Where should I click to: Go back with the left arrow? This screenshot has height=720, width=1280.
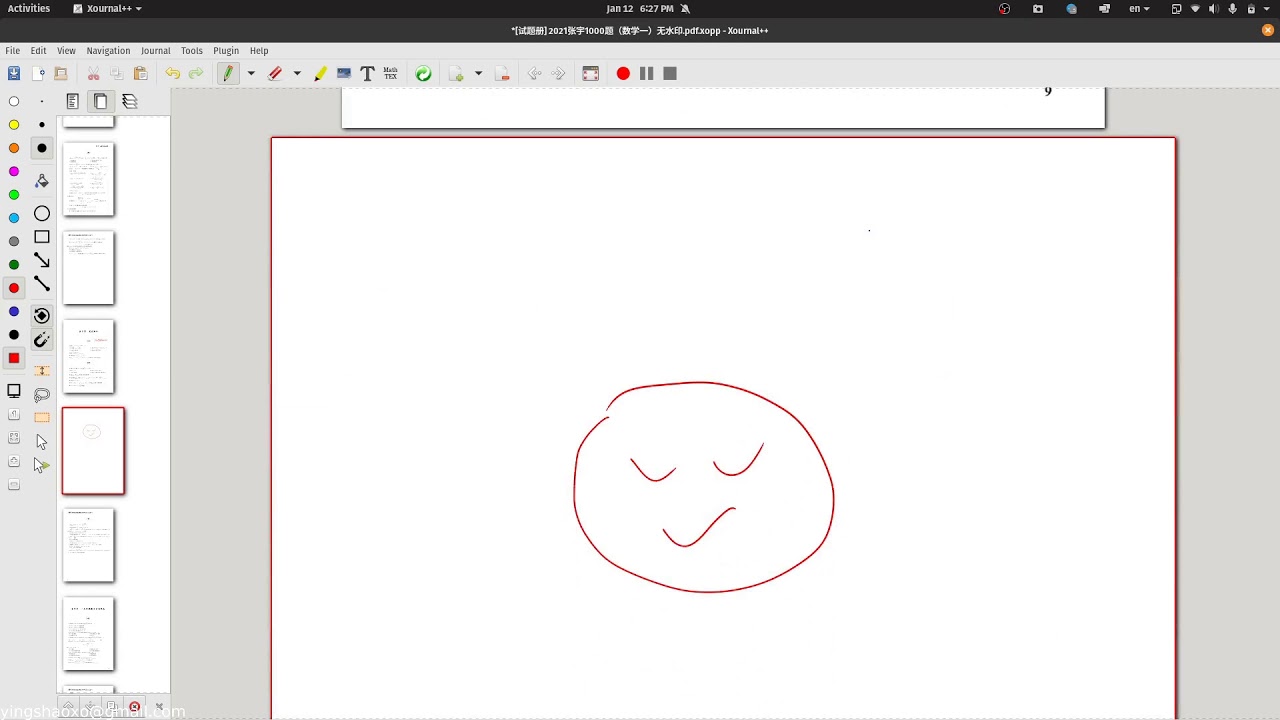(x=535, y=73)
